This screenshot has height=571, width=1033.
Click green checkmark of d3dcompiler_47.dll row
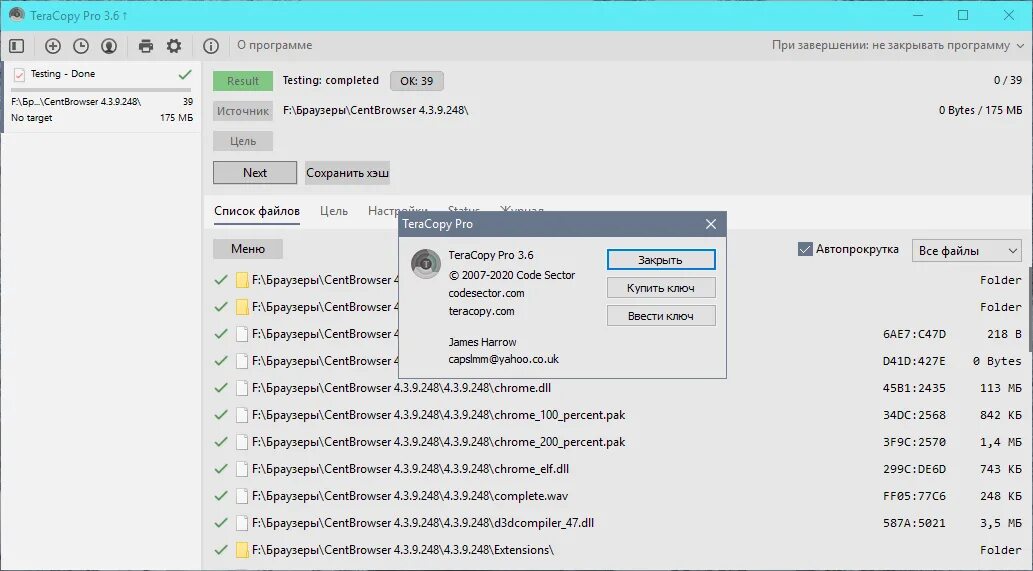click(x=221, y=523)
